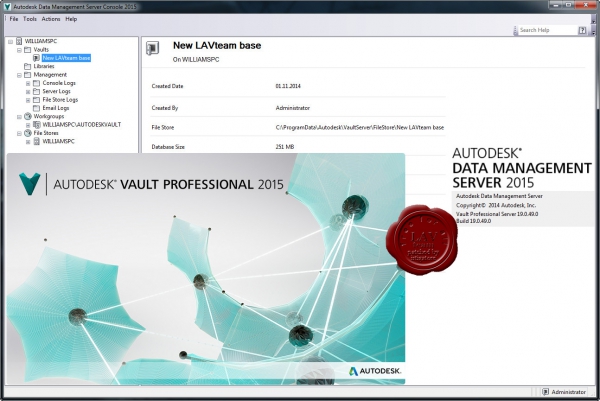The height and width of the screenshot is (401, 600).
Task: Click the Vault V logo on splash screen
Action: (x=29, y=184)
